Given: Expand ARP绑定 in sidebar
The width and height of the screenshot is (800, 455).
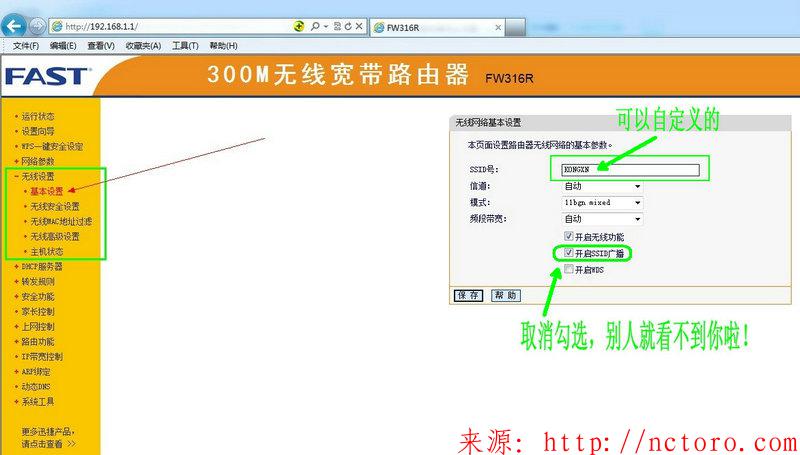Looking at the screenshot, I should point(36,372).
